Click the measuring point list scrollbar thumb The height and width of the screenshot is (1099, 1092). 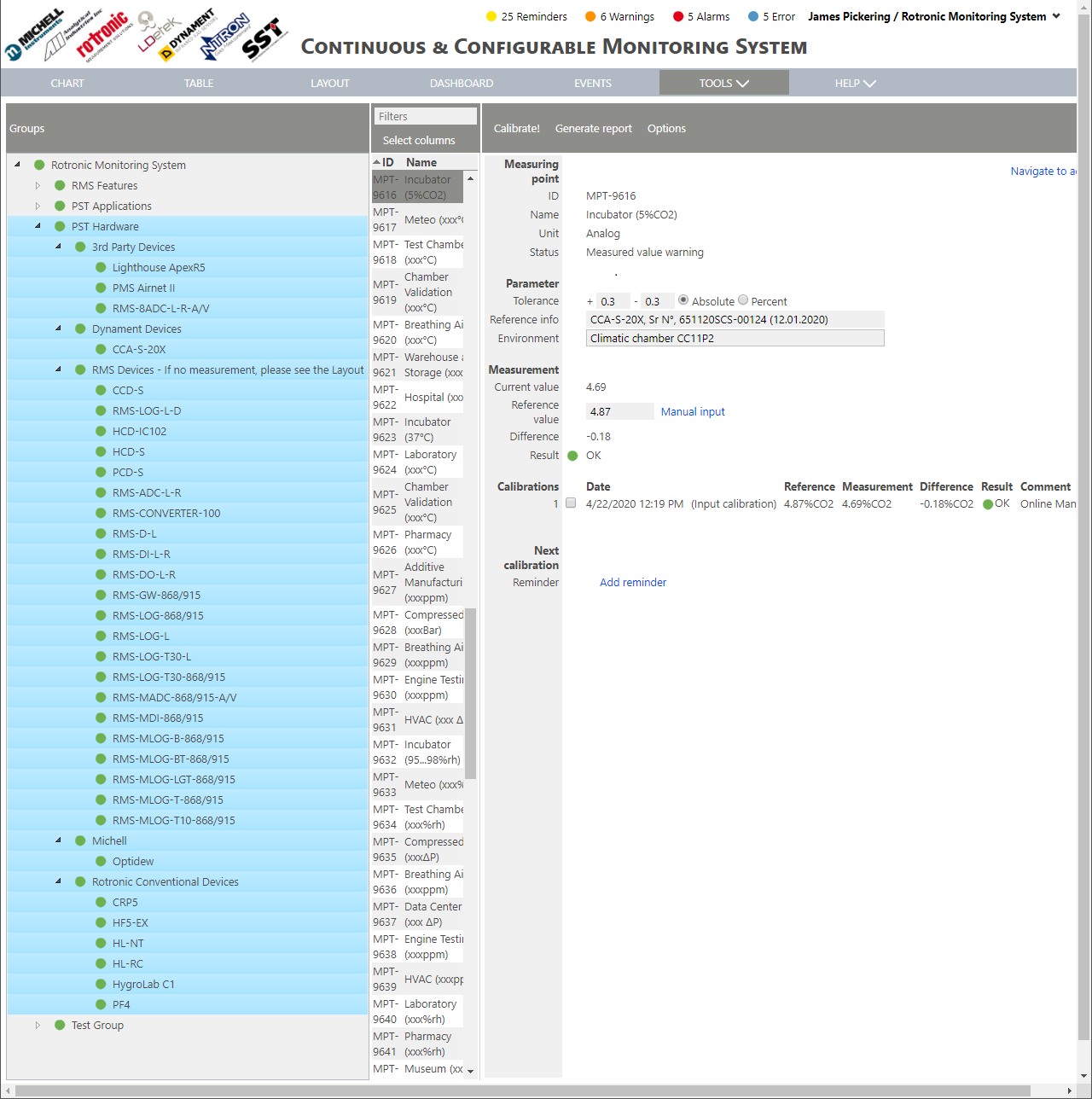pos(470,693)
